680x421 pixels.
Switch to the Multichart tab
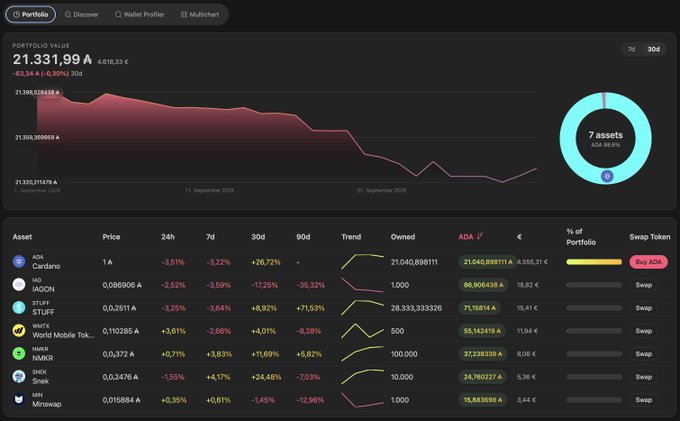[200, 14]
